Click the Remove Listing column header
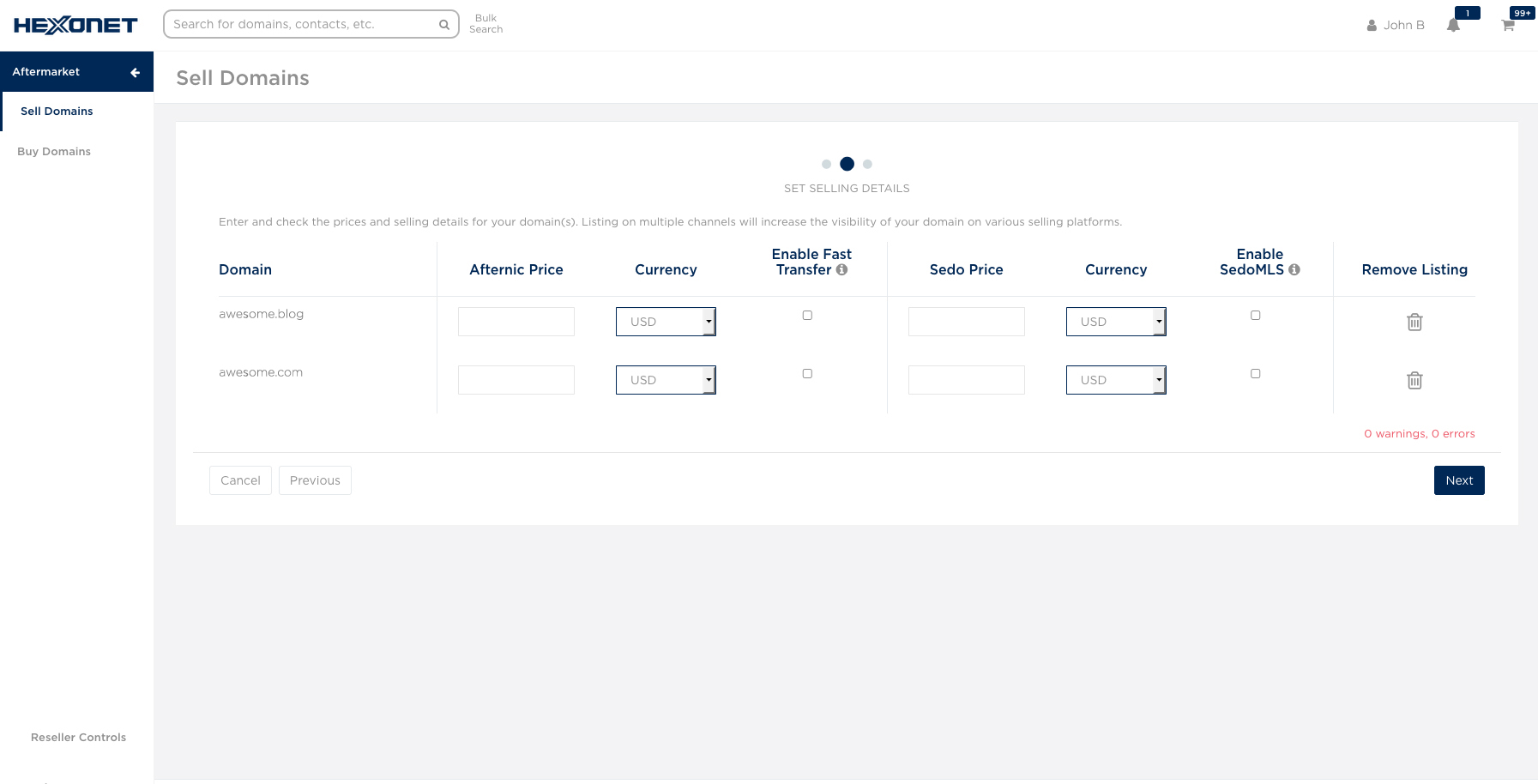Image resolution: width=1538 pixels, height=784 pixels. [1414, 269]
